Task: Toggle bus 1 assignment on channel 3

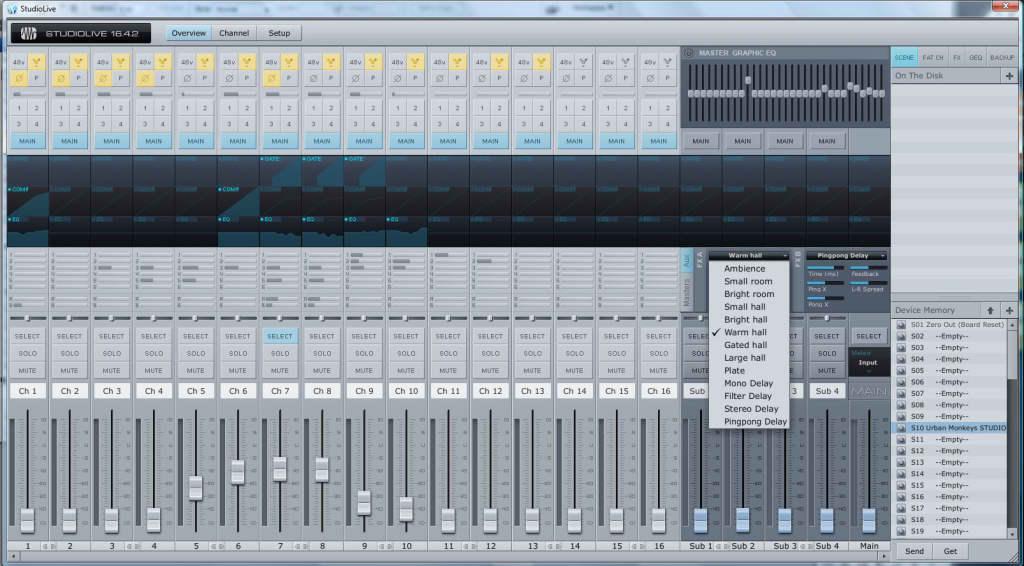Action: (103, 108)
